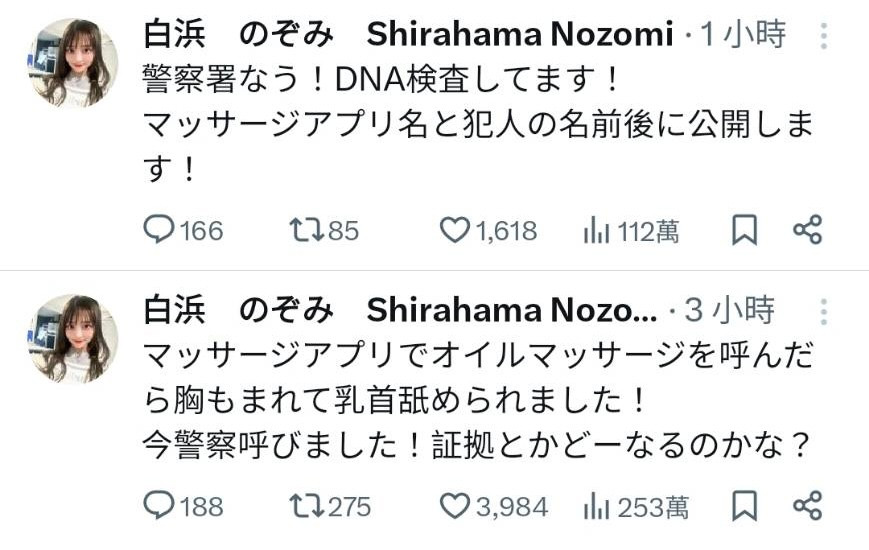Open more options on the 1 小時 tweet

click(824, 36)
